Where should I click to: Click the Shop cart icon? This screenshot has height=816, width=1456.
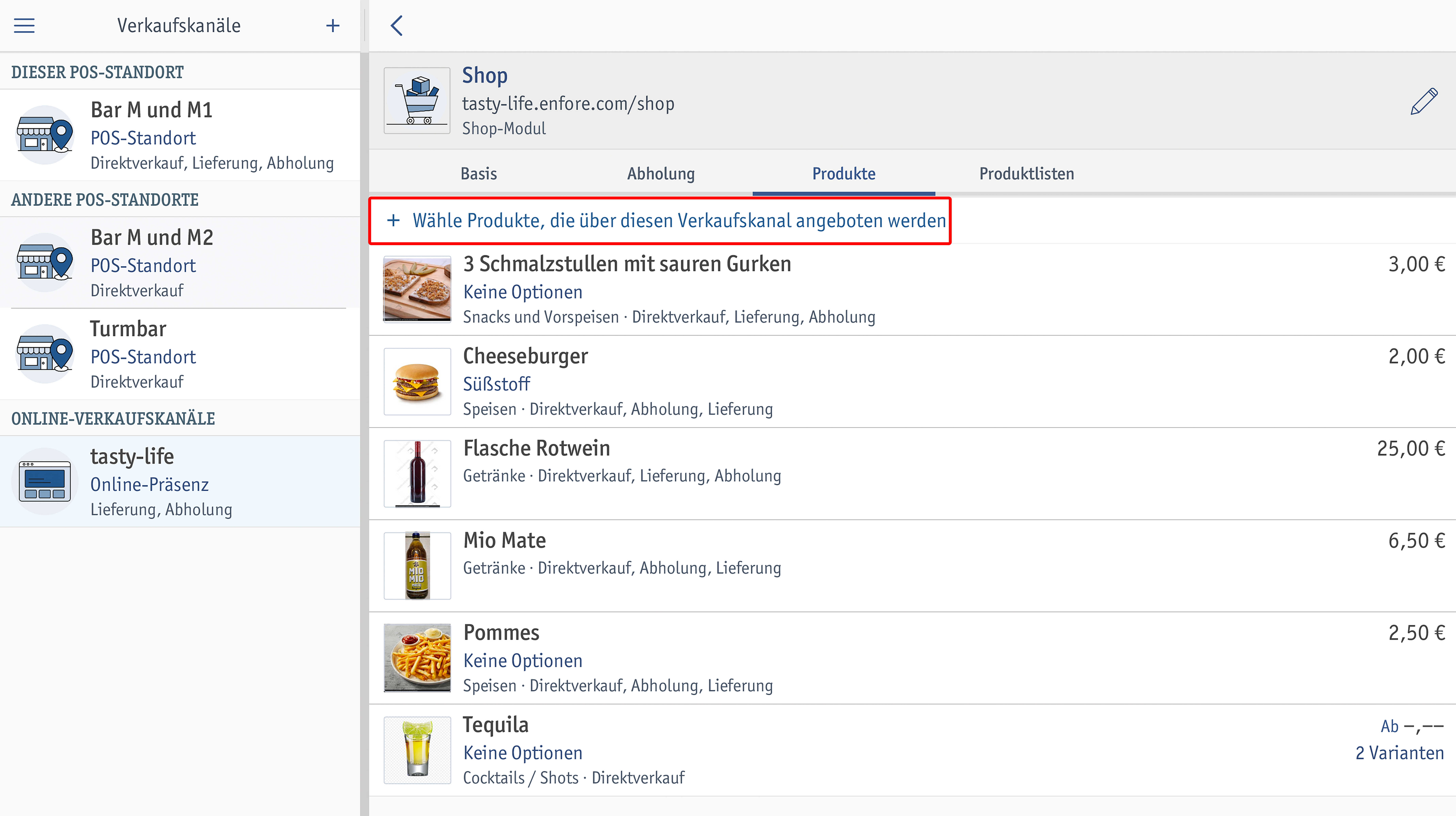[x=417, y=101]
